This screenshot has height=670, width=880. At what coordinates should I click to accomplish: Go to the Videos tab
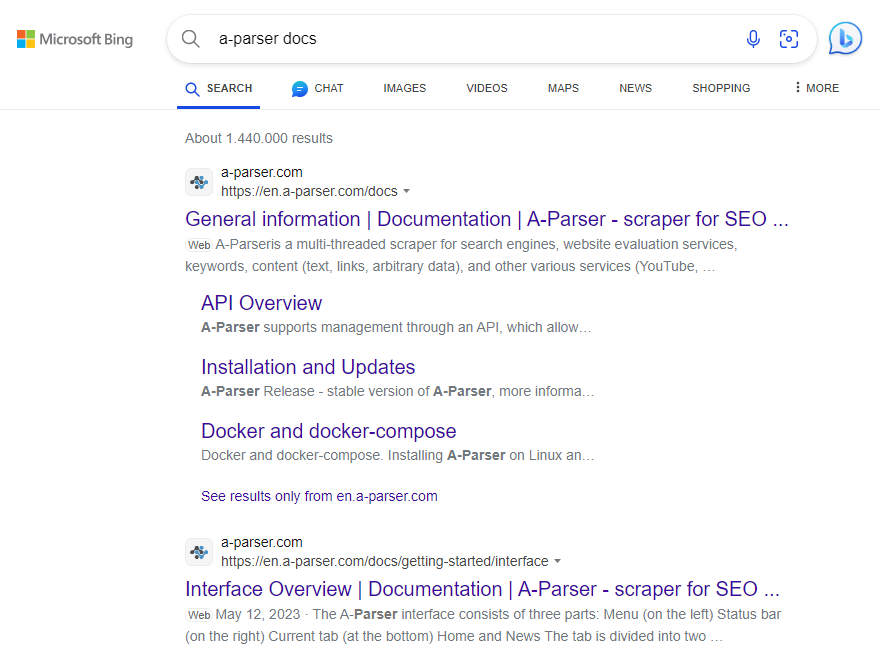click(486, 88)
